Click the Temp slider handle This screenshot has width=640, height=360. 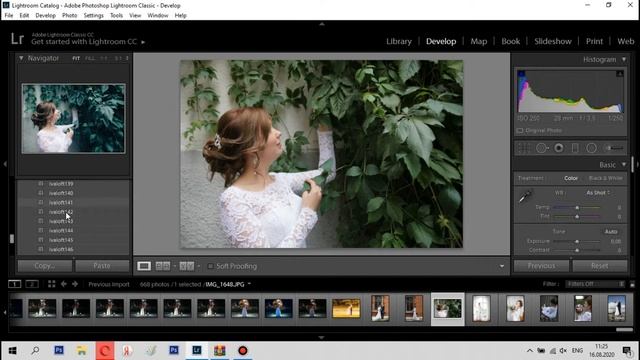[577, 207]
